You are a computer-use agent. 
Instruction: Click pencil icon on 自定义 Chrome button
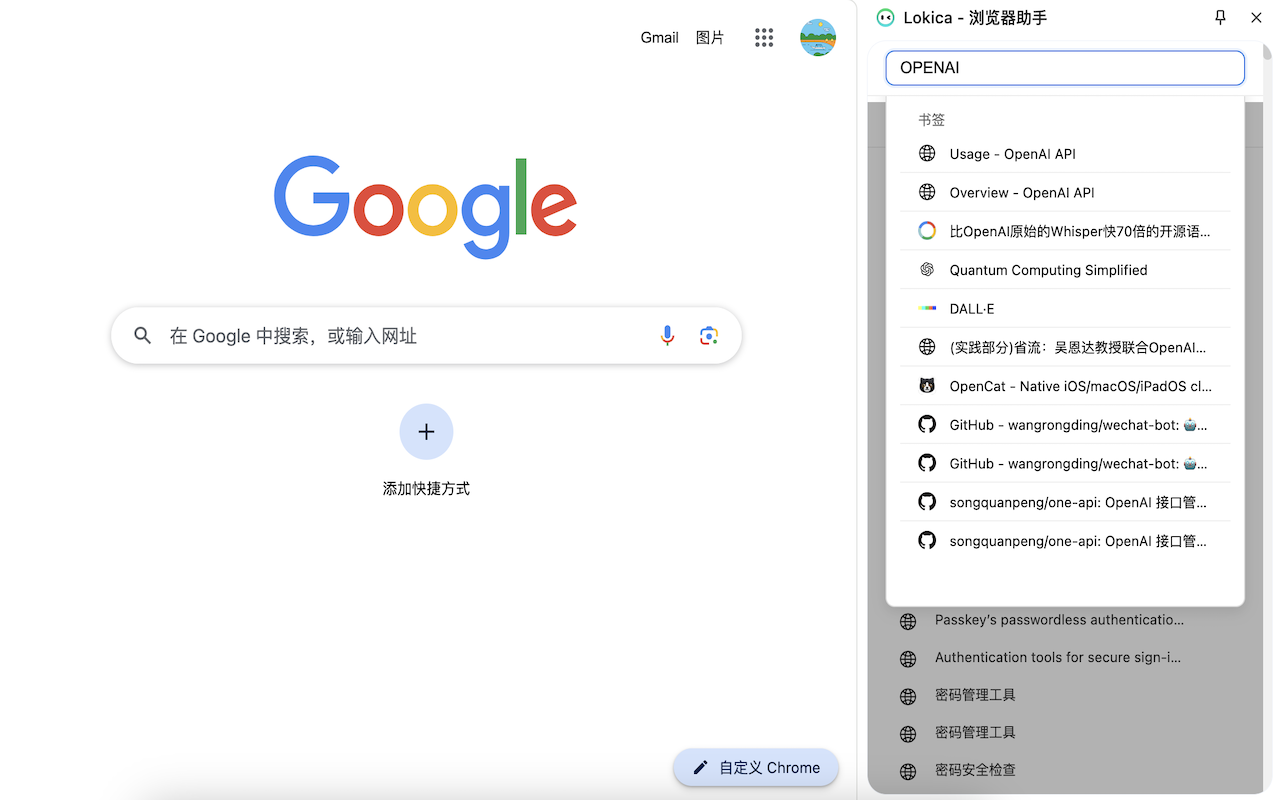pyautogui.click(x=700, y=768)
